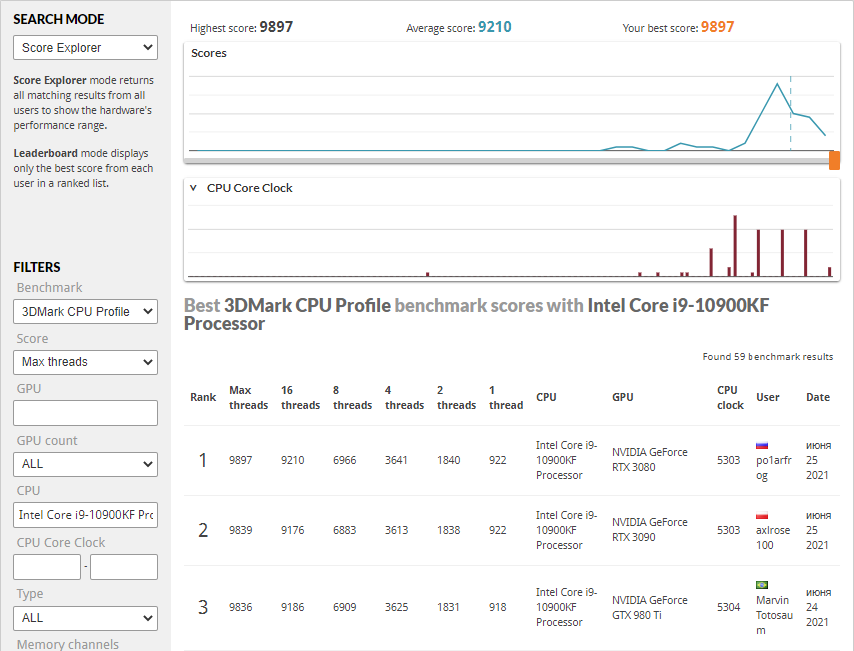Open the Search Mode dropdown
The image size is (854, 651).
click(x=86, y=48)
